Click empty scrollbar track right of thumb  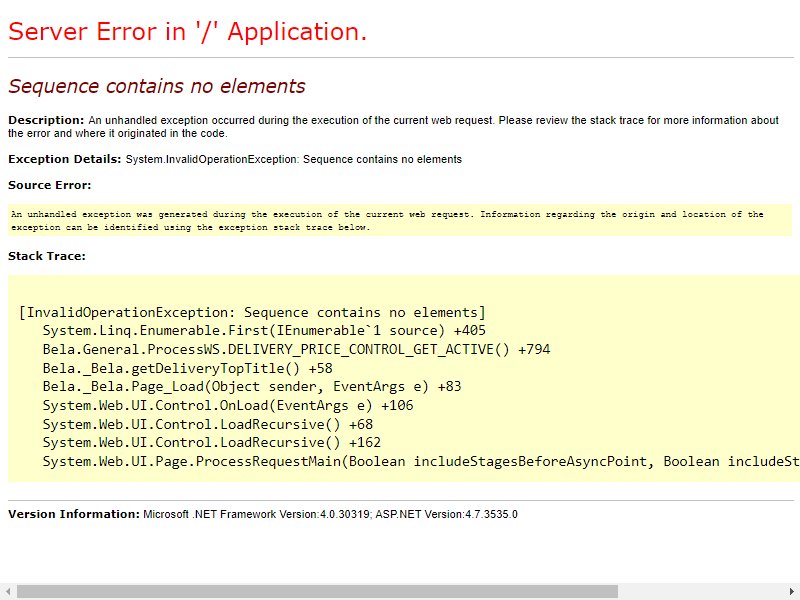click(x=700, y=592)
